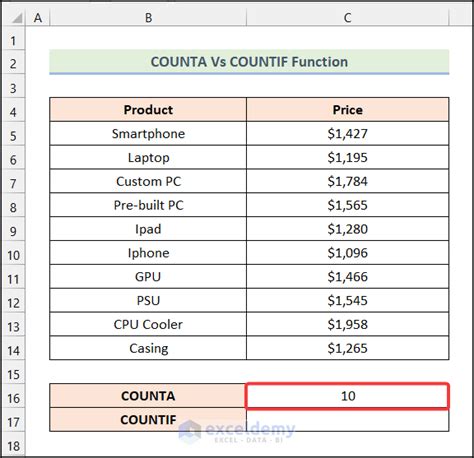This screenshot has width=474, height=458.
Task: Select the $1,565 price cell
Action: click(348, 205)
